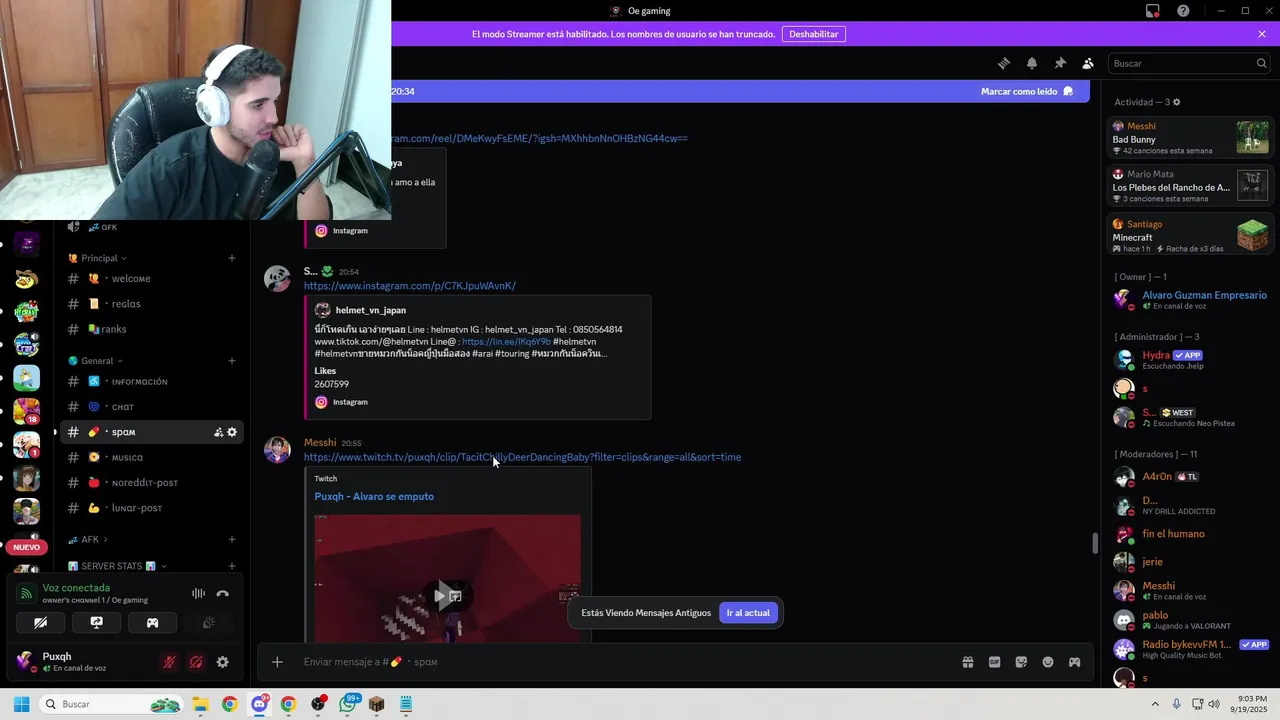The width and height of the screenshot is (1280, 720).
Task: Open the soundboard button in voice panel
Action: 208,622
